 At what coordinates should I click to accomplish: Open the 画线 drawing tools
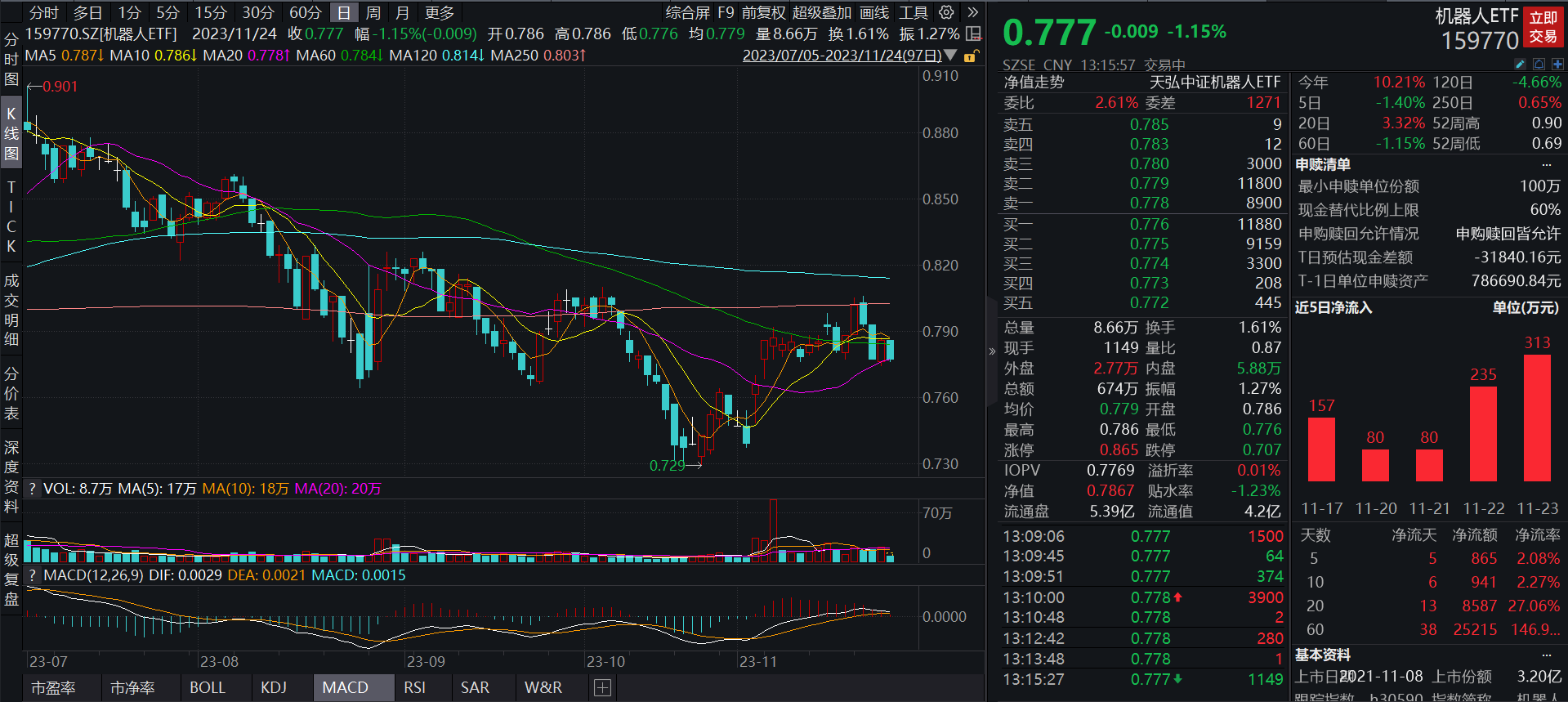pyautogui.click(x=874, y=12)
